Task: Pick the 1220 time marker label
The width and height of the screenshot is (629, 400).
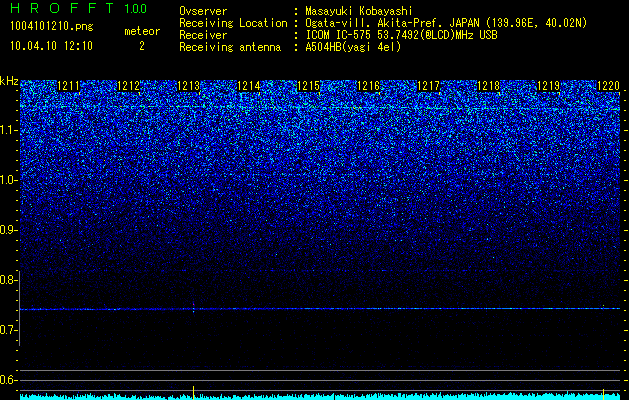Action: pos(609,86)
